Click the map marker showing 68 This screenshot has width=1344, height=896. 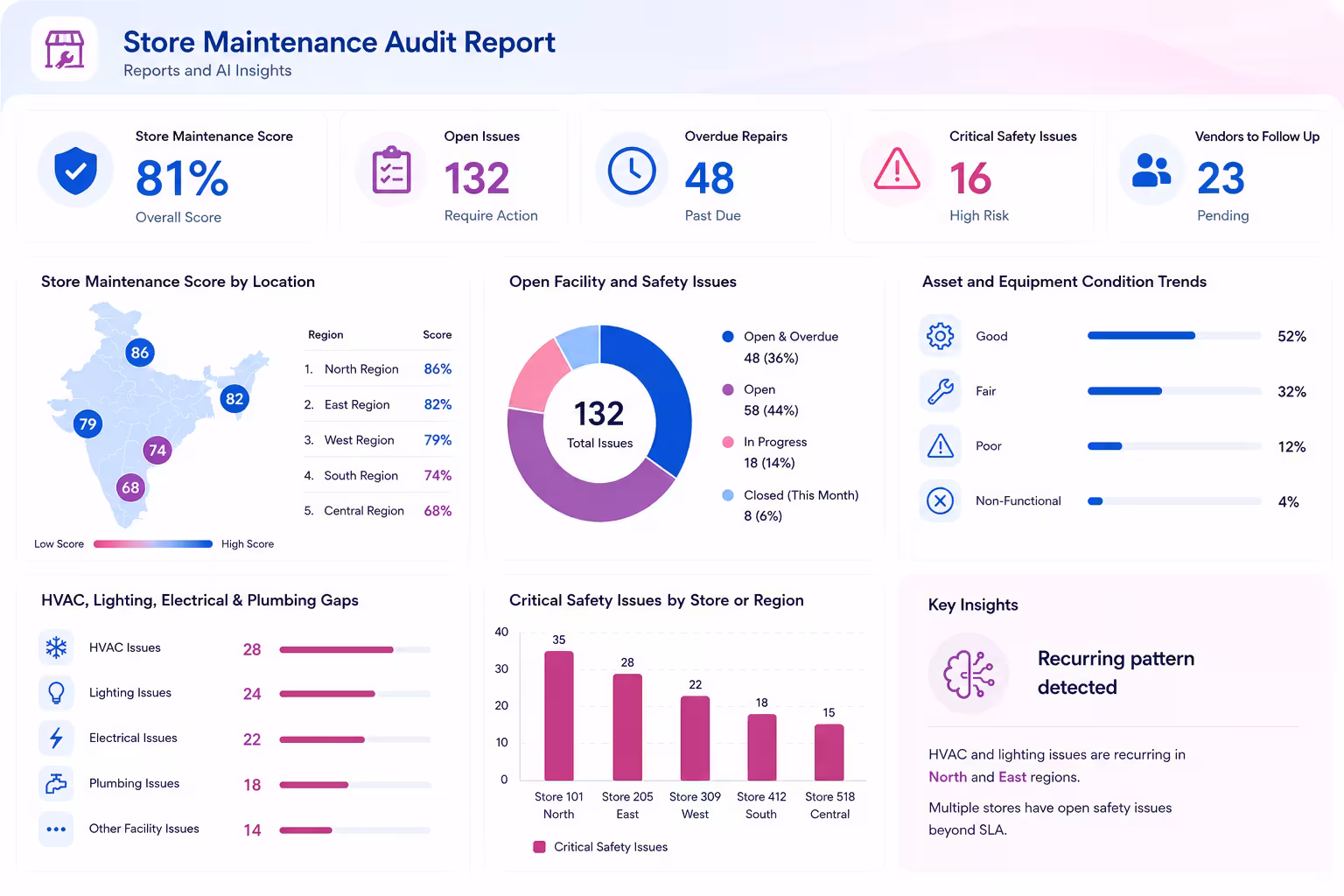130,487
